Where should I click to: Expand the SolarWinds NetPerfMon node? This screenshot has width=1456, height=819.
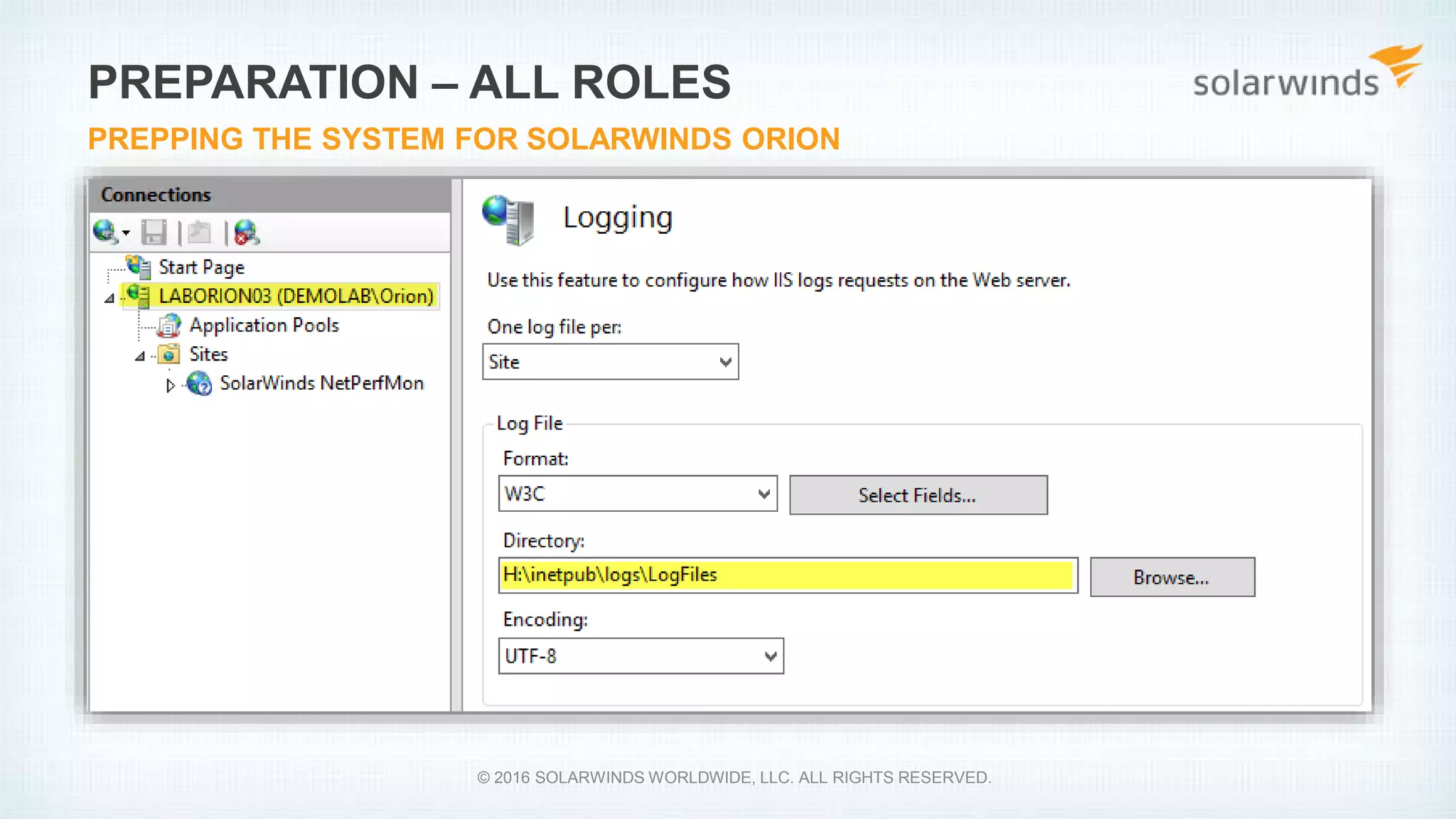click(171, 385)
